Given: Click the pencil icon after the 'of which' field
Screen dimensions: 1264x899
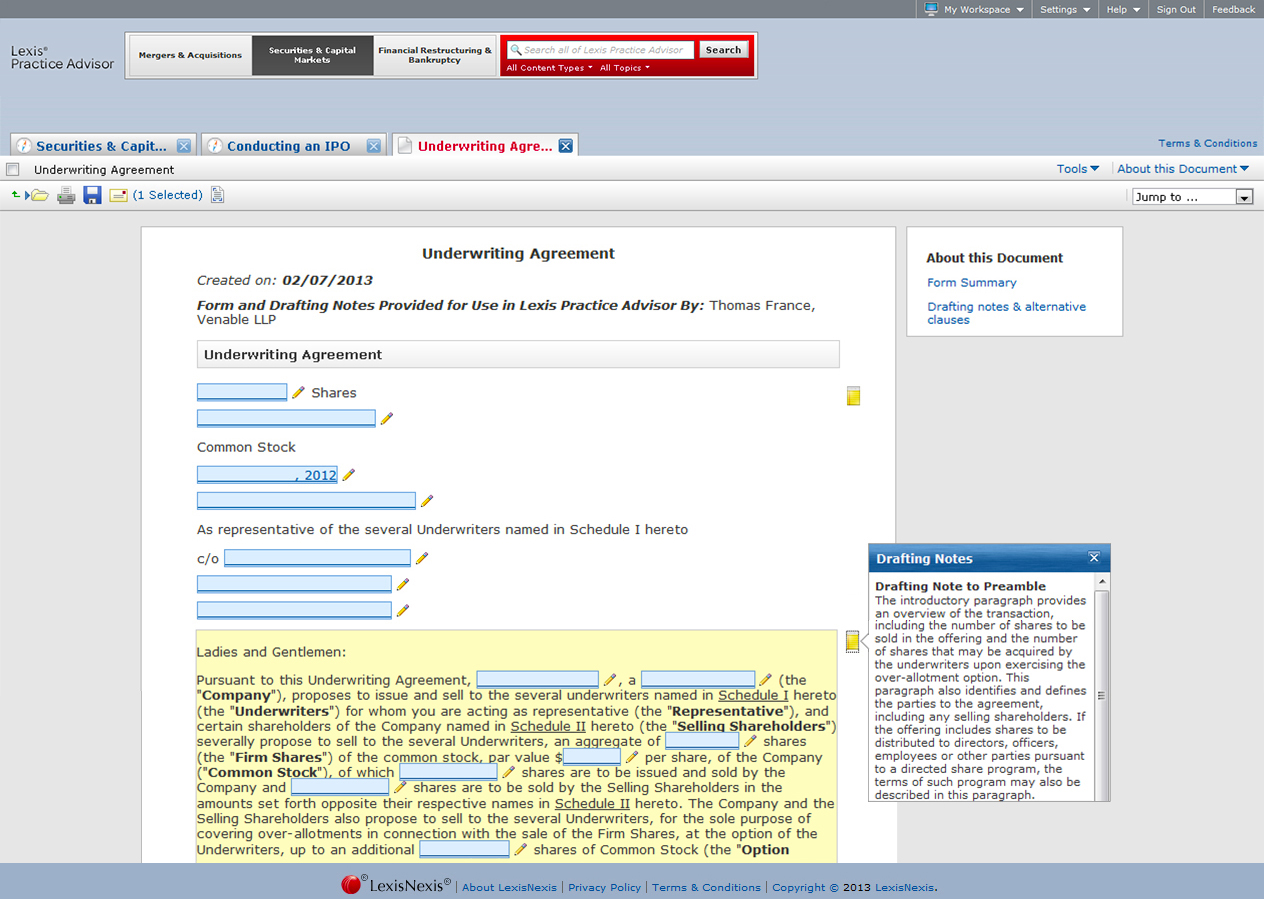Looking at the screenshot, I should 508,772.
